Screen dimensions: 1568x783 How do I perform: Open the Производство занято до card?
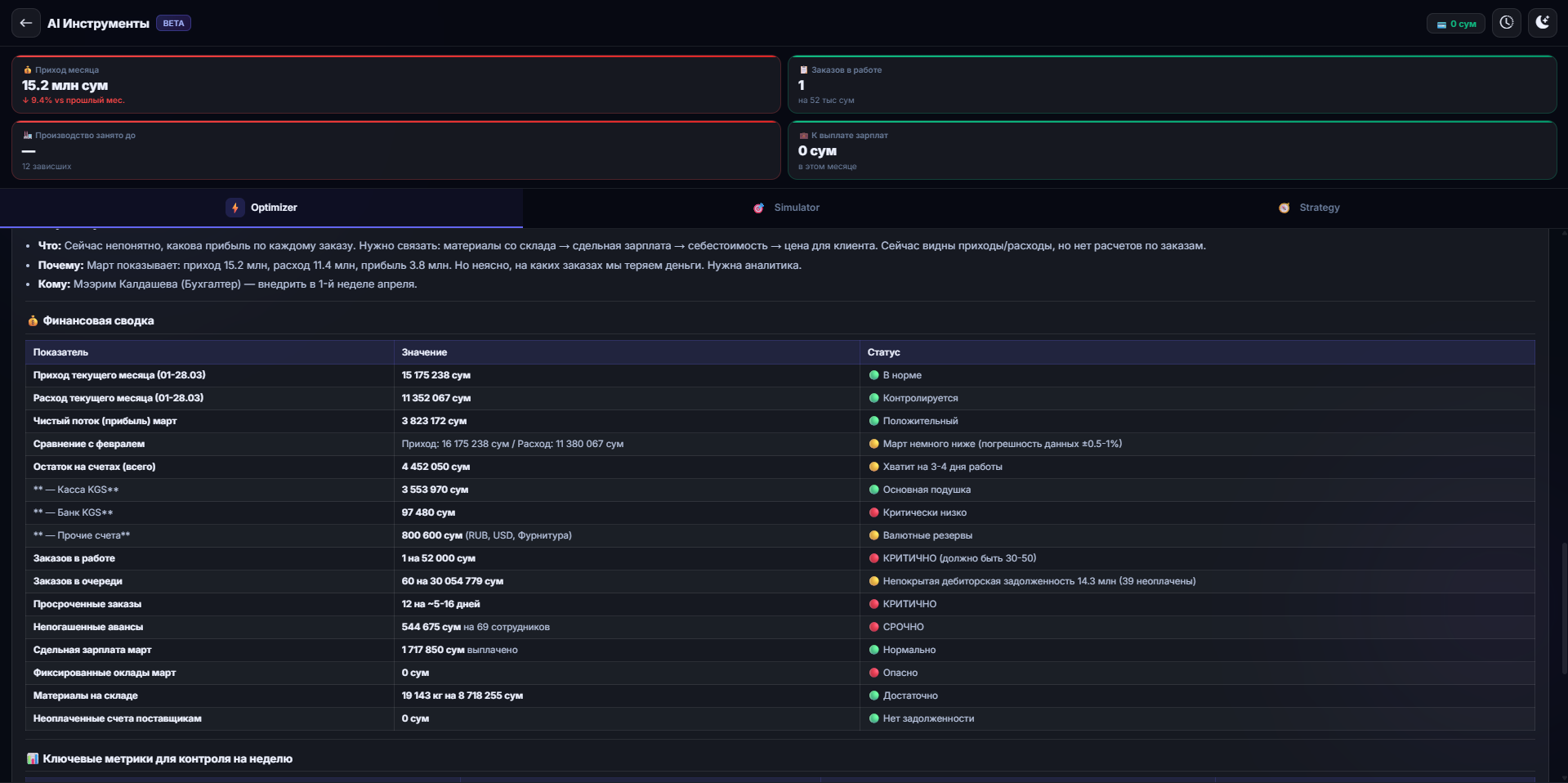point(396,150)
